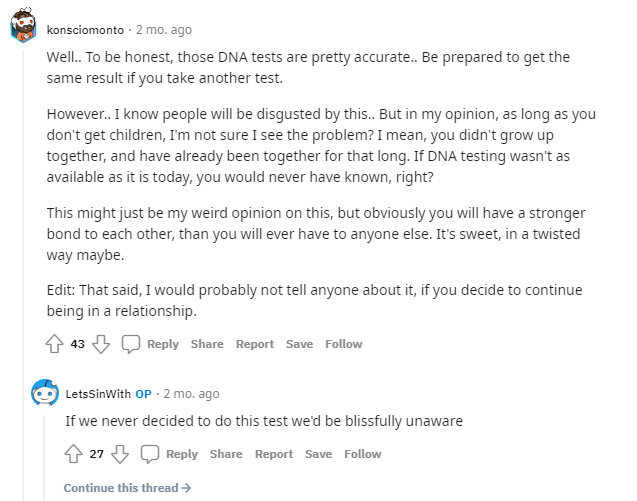Save LetsSinWith's reply

(318, 454)
